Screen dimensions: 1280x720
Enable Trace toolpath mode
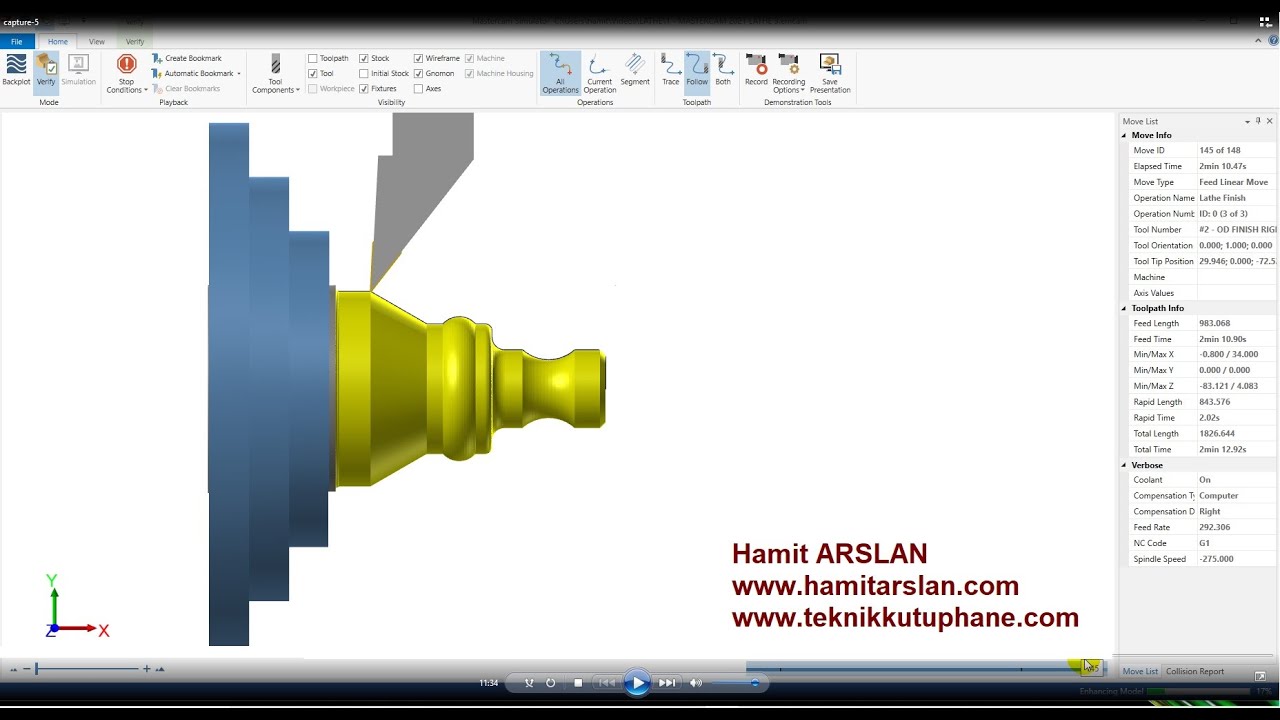click(x=671, y=70)
